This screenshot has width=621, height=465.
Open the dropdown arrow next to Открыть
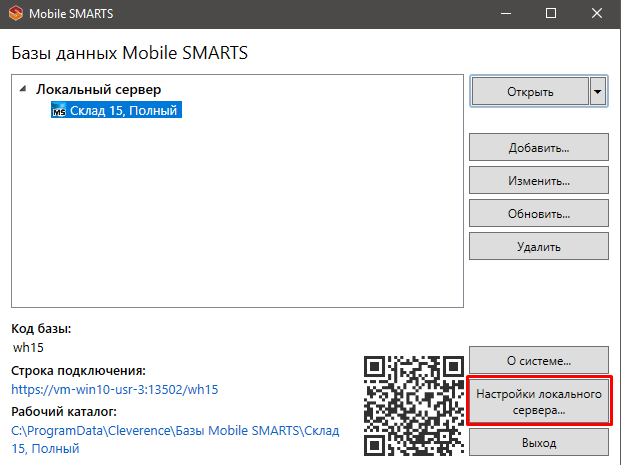[x=598, y=91]
